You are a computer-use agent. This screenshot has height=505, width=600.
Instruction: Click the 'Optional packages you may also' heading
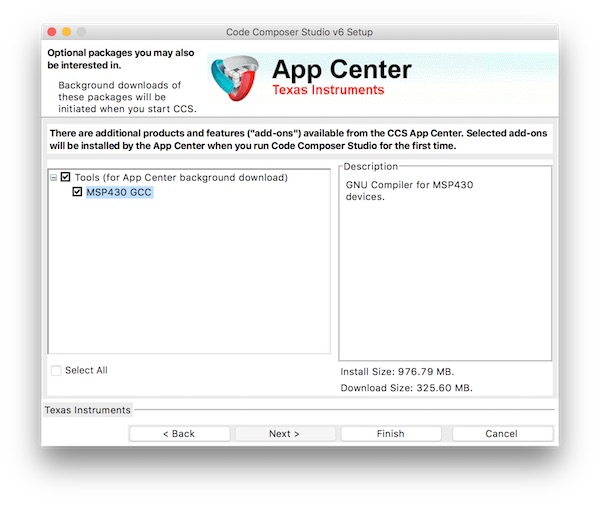click(121, 59)
